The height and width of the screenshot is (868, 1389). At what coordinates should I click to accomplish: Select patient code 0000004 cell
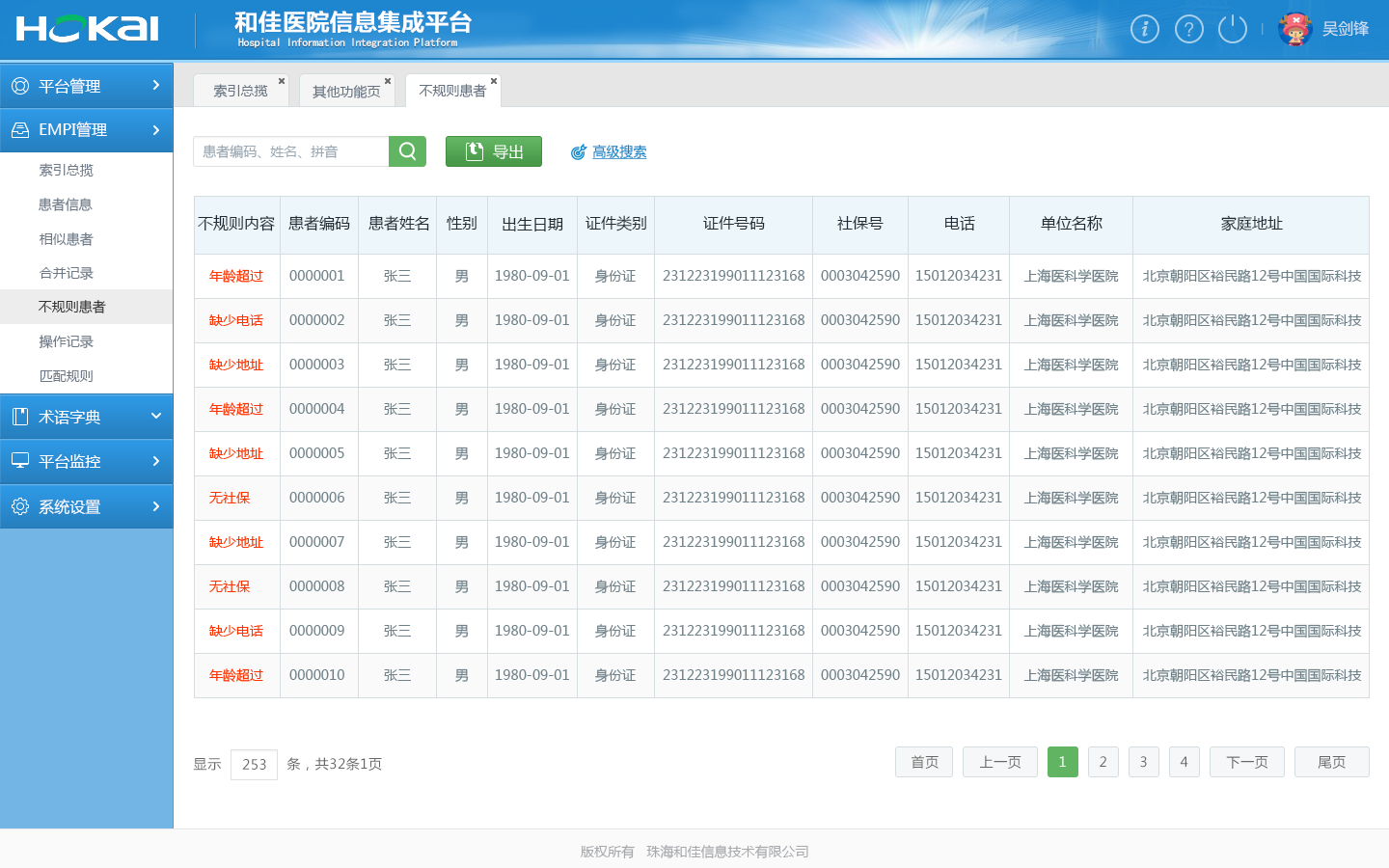317,409
